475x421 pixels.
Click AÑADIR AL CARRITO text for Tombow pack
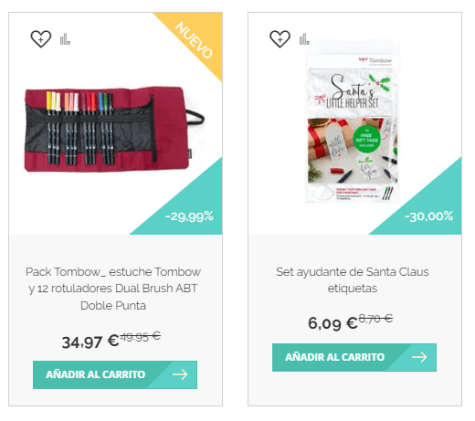pyautogui.click(x=95, y=375)
